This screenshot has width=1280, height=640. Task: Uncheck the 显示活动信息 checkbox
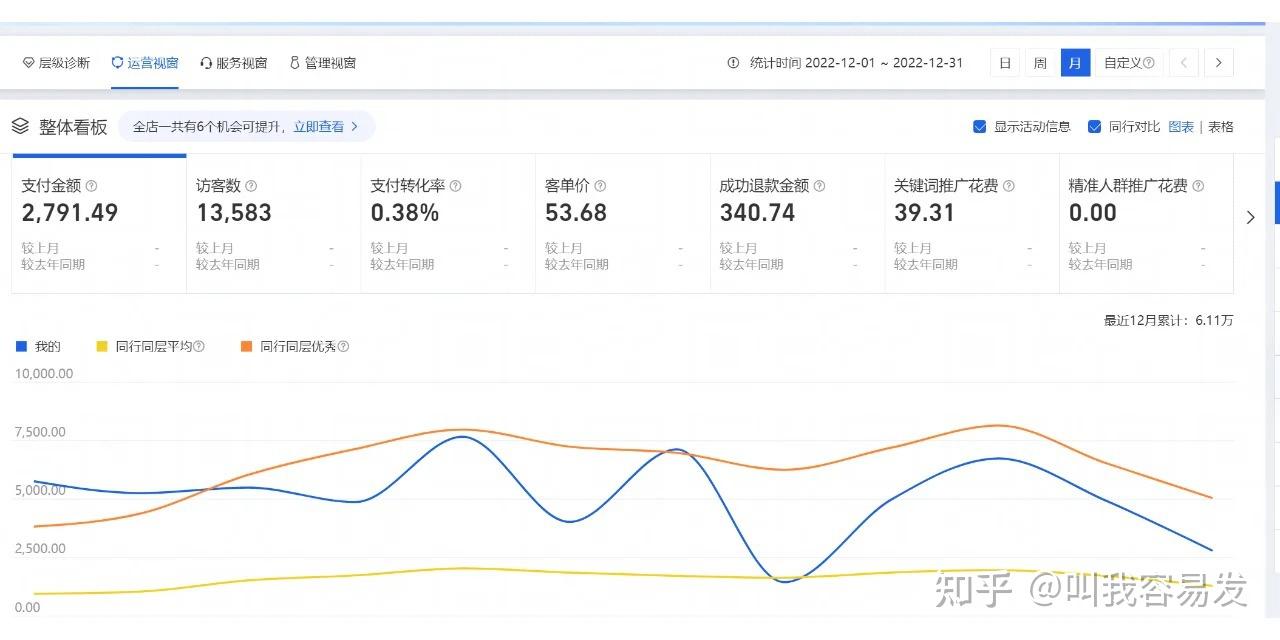pyautogui.click(x=980, y=127)
